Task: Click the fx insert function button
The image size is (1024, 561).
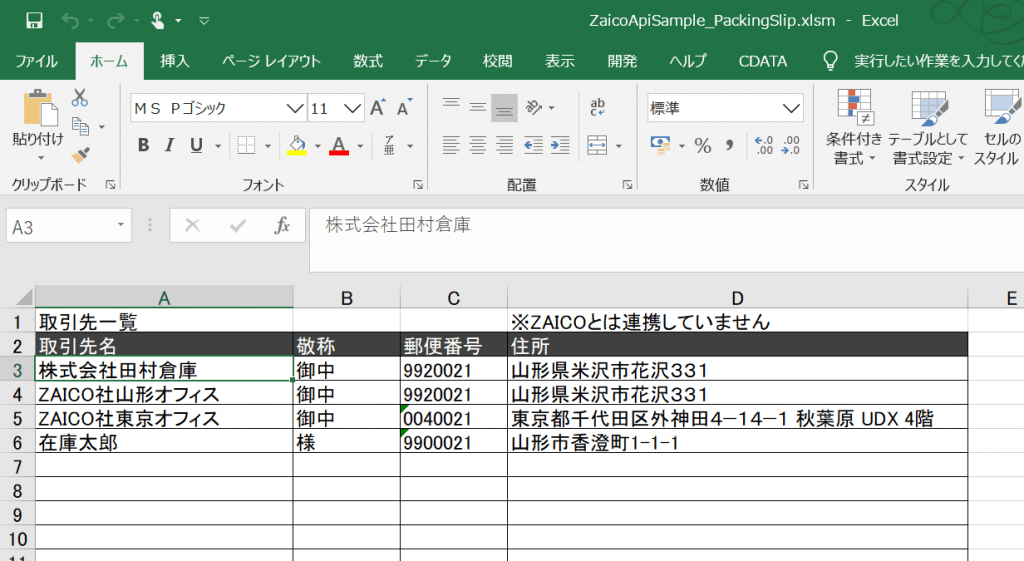Action: [282, 226]
